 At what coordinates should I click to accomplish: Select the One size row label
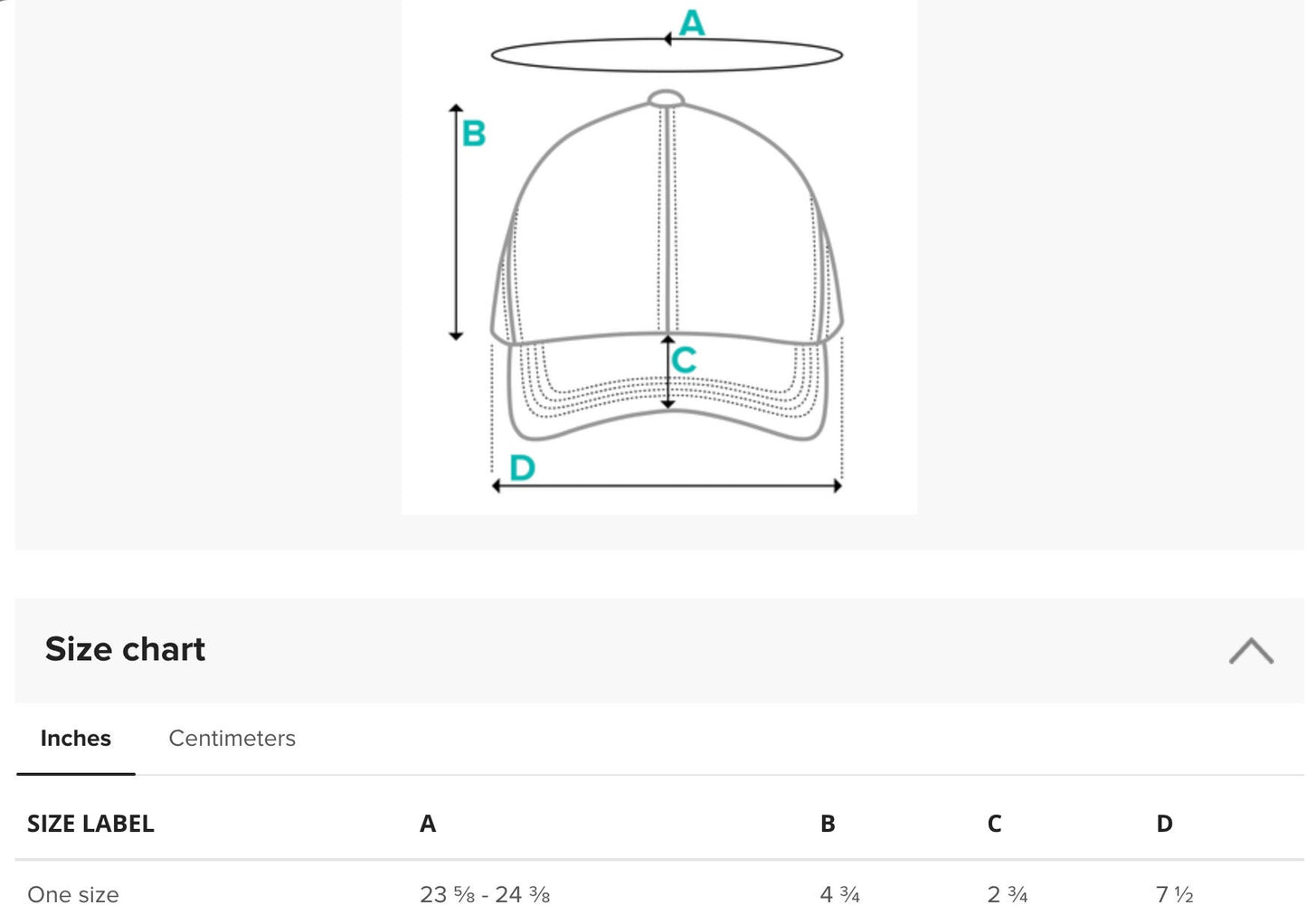coord(73,895)
